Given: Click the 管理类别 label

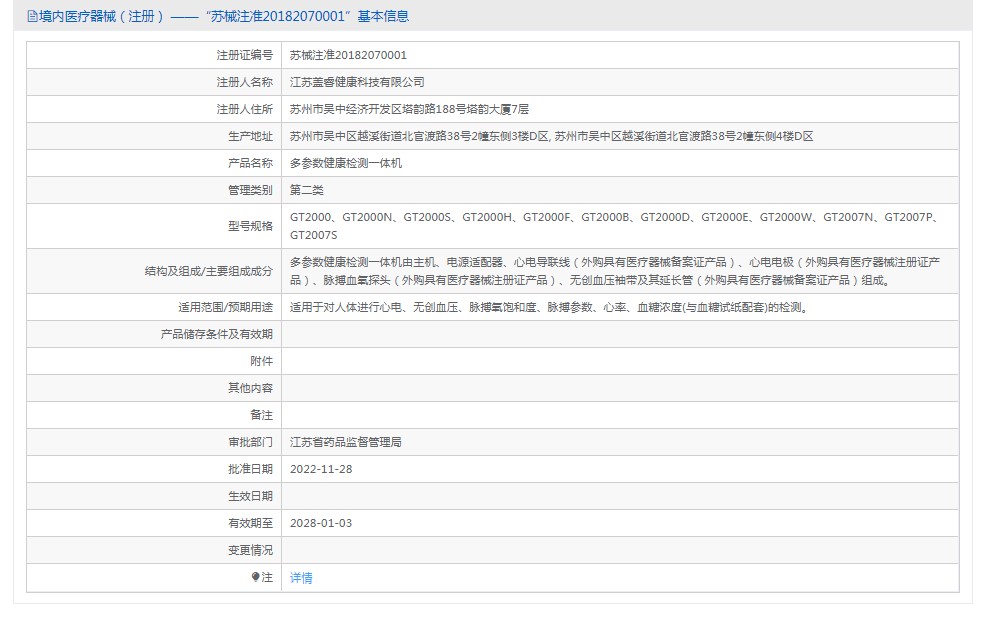Looking at the screenshot, I should point(250,191).
